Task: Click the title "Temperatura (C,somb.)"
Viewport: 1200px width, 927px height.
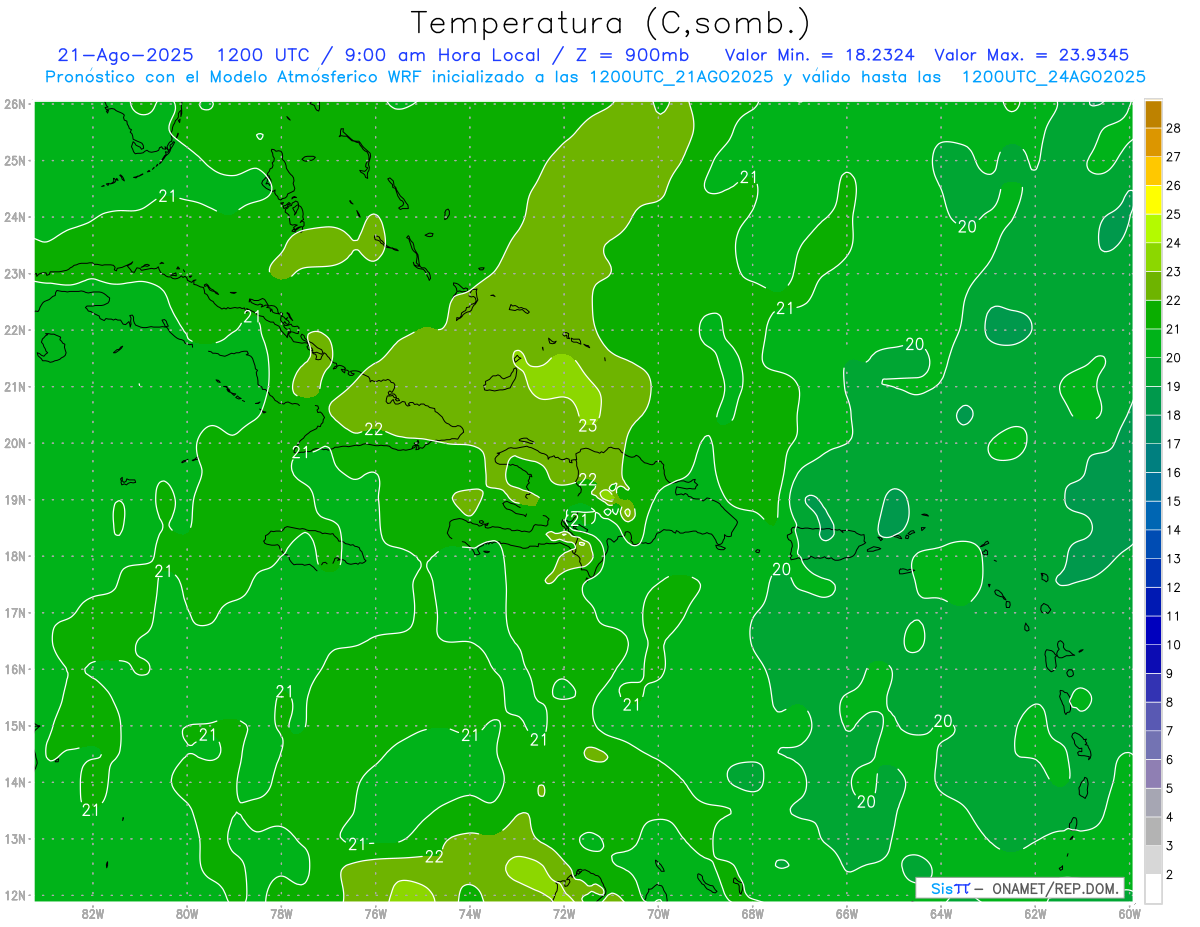Action: tap(610, 23)
